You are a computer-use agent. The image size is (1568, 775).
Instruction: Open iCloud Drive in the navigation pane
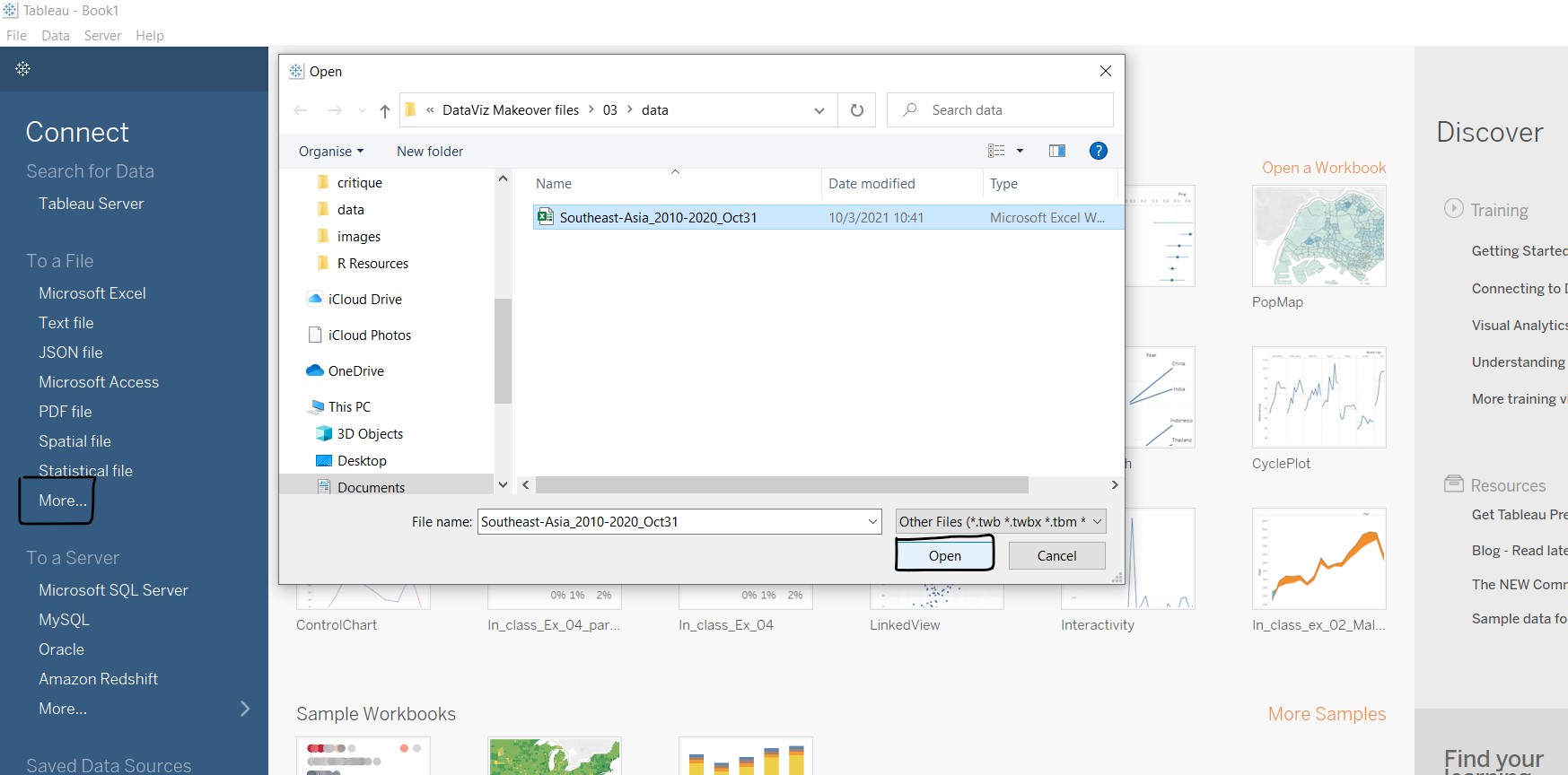click(x=364, y=299)
